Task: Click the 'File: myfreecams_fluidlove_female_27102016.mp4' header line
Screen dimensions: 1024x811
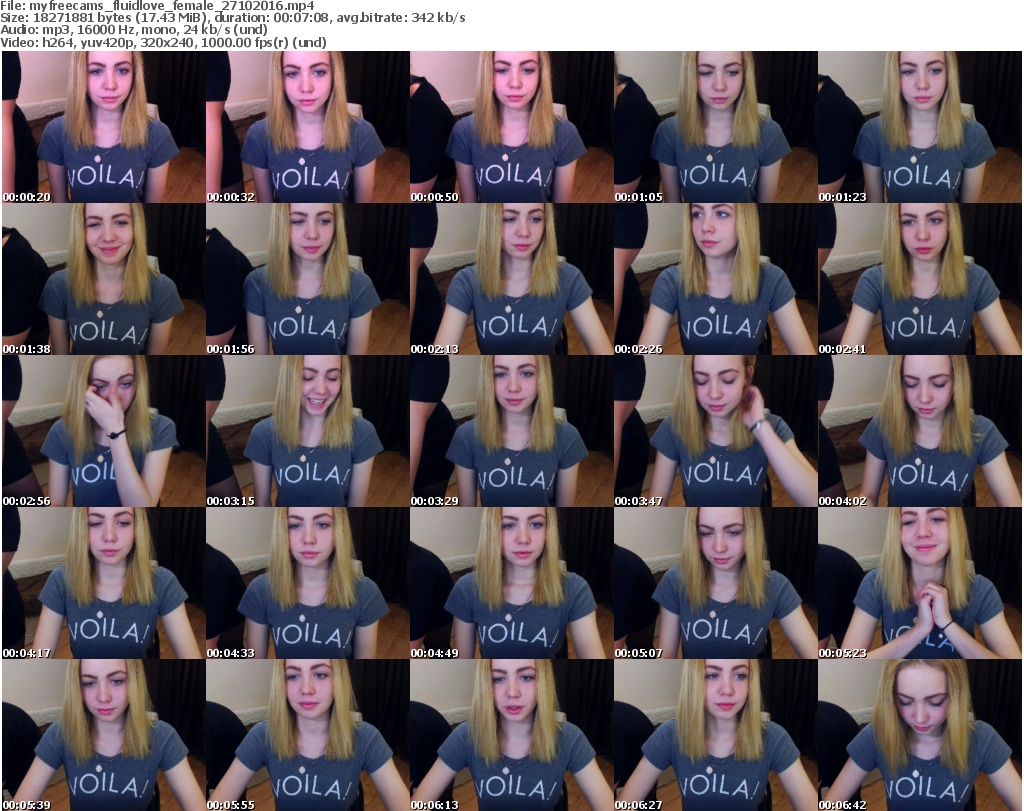Action: pos(157,6)
